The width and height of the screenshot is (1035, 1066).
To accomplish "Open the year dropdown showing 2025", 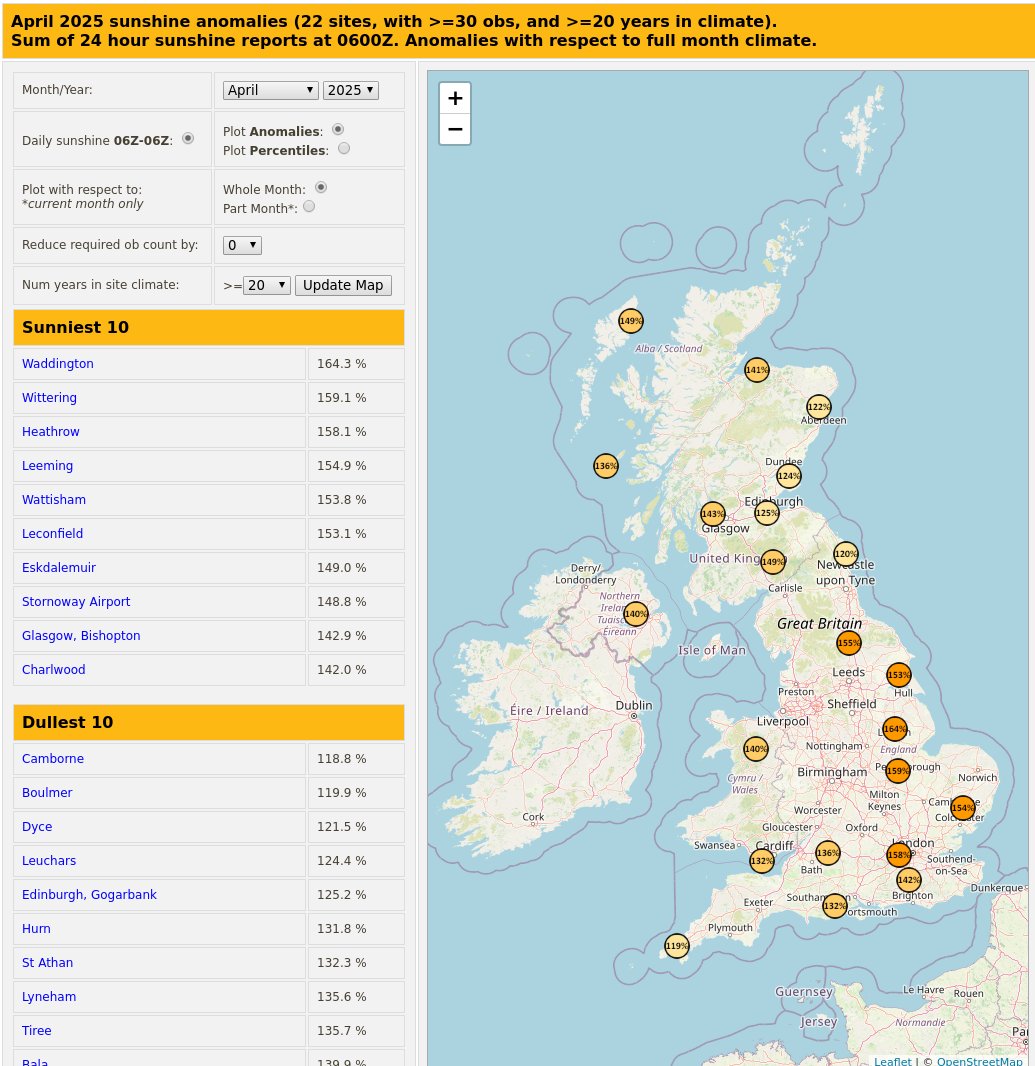I will coord(350,90).
